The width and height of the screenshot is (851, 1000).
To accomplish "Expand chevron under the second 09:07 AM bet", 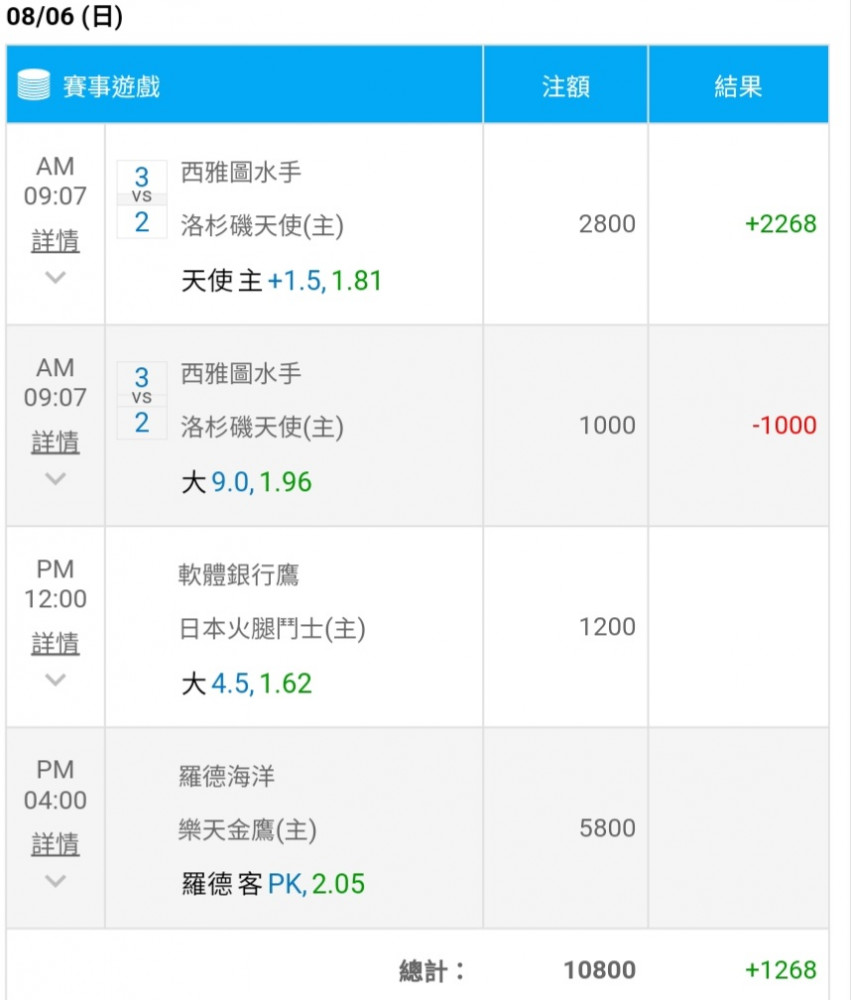I will tap(56, 478).
